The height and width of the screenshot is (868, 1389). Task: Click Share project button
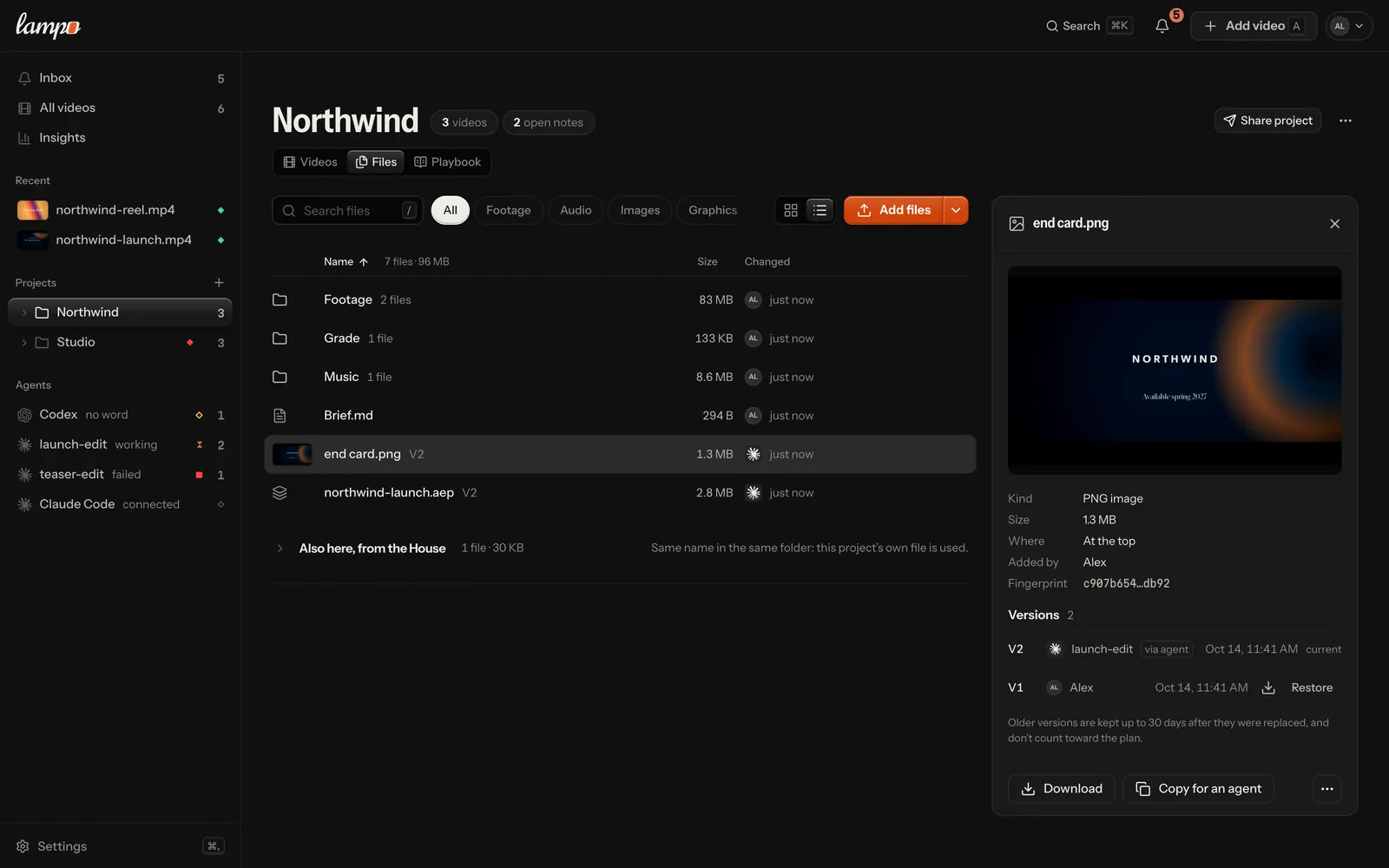coord(1267,121)
